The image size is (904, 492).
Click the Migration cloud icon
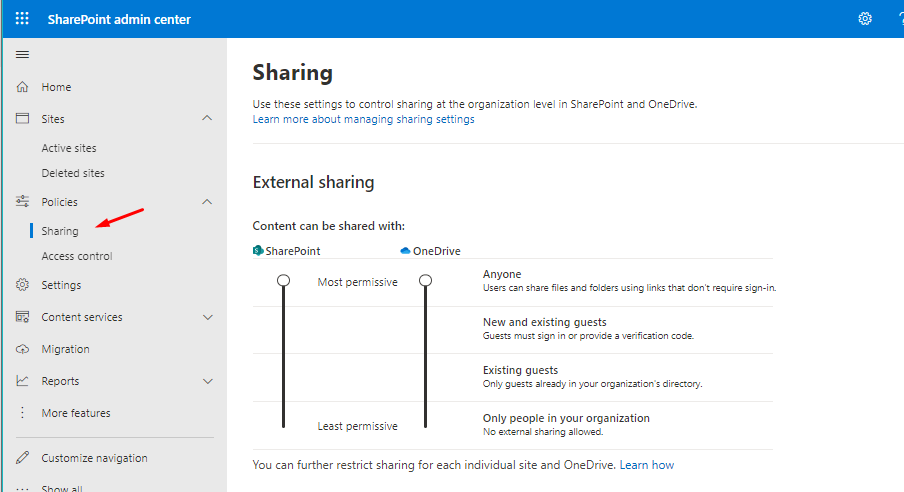[x=22, y=349]
